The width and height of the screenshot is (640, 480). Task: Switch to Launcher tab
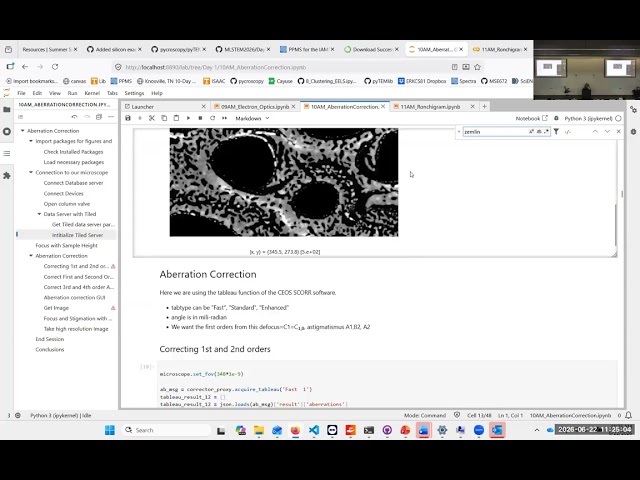coord(165,107)
